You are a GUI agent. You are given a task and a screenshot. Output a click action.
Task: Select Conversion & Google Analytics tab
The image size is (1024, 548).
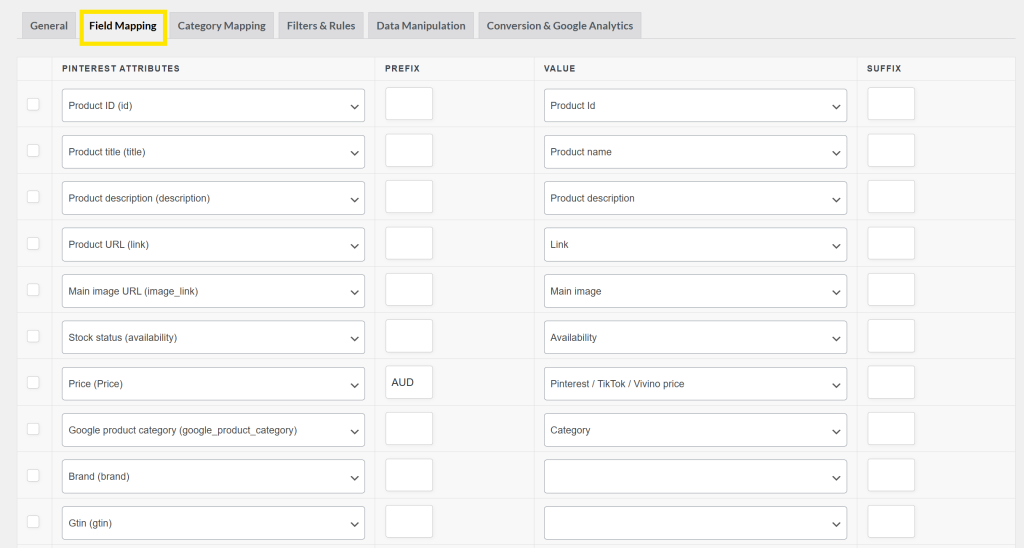pos(559,26)
